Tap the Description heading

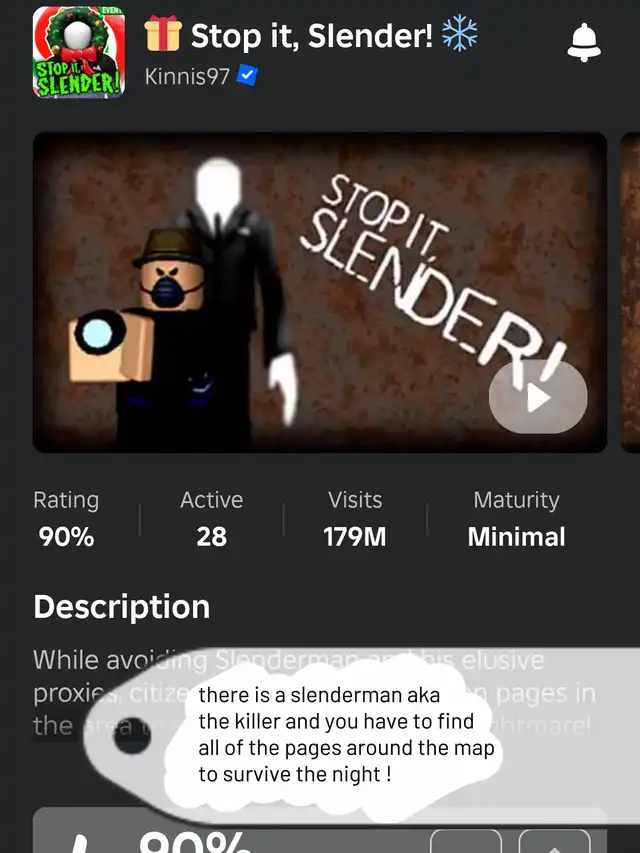122,607
